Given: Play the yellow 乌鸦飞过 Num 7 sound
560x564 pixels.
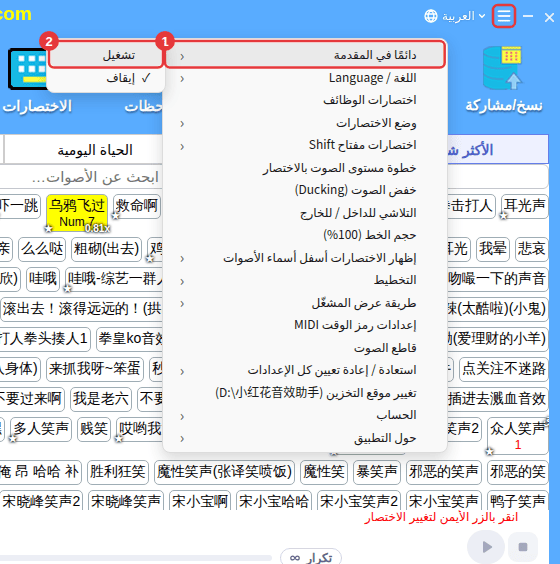Looking at the screenshot, I should pyautogui.click(x=77, y=212).
